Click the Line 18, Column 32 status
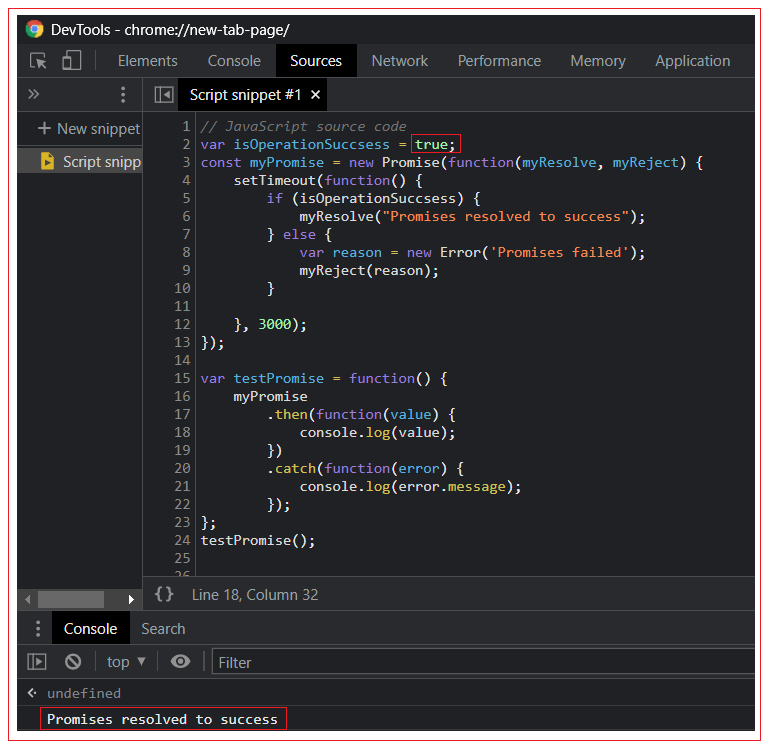775x749 pixels. 255,594
